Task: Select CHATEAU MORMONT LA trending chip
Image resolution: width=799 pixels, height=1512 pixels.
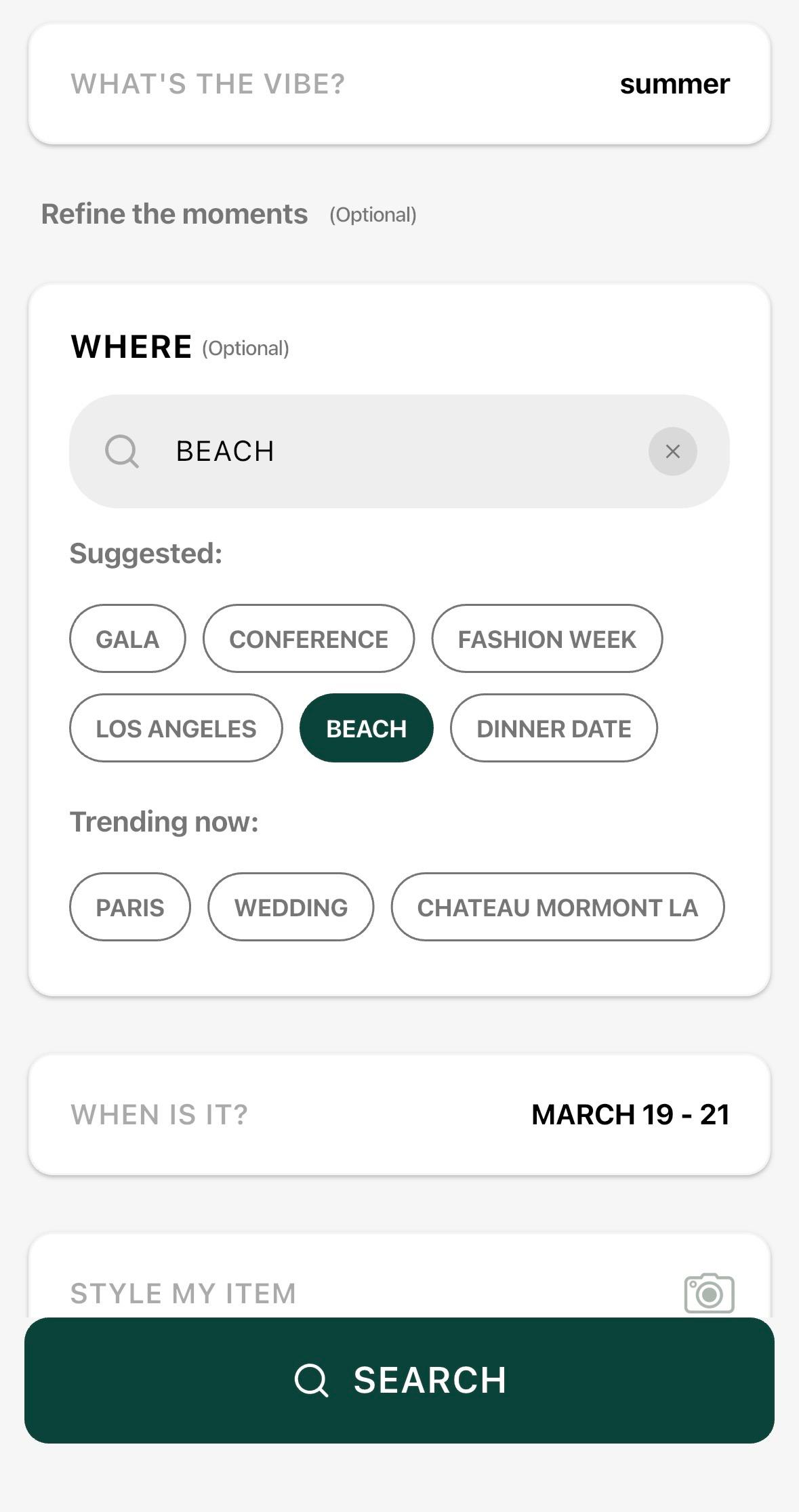Action: pos(557,907)
